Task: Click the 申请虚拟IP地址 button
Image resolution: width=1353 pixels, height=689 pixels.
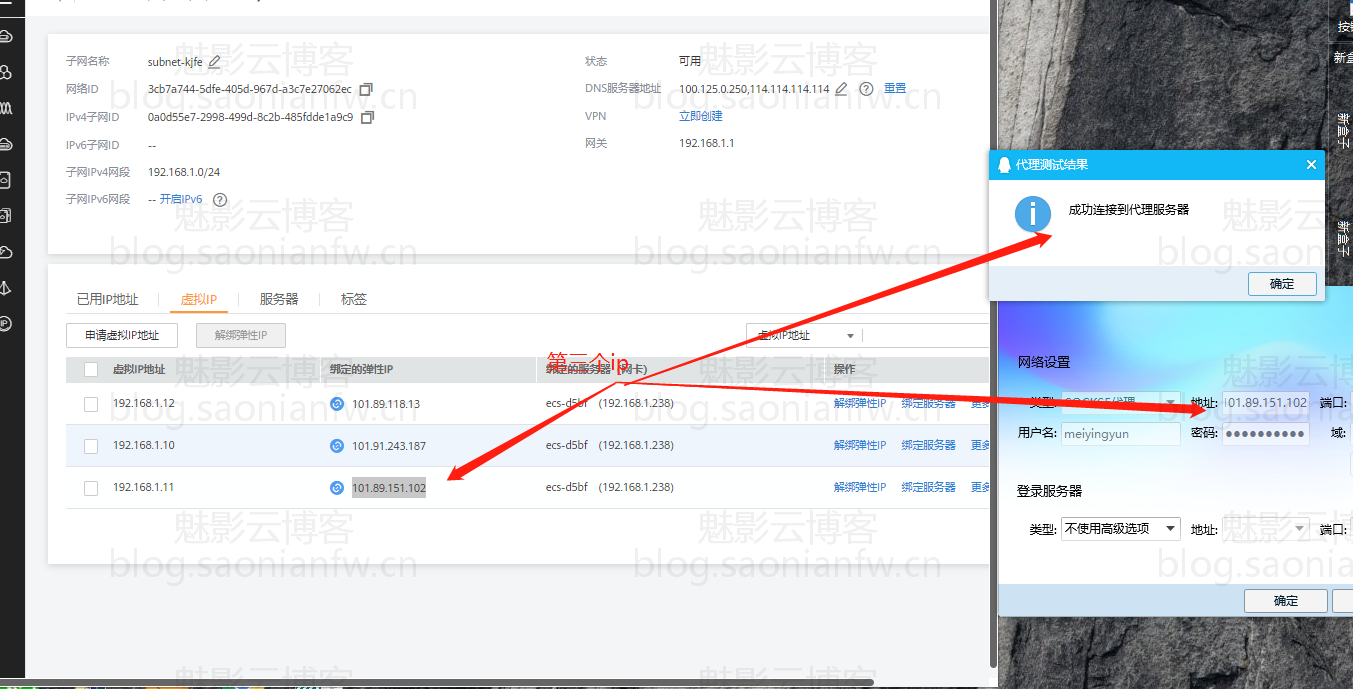Action: click(x=122, y=335)
